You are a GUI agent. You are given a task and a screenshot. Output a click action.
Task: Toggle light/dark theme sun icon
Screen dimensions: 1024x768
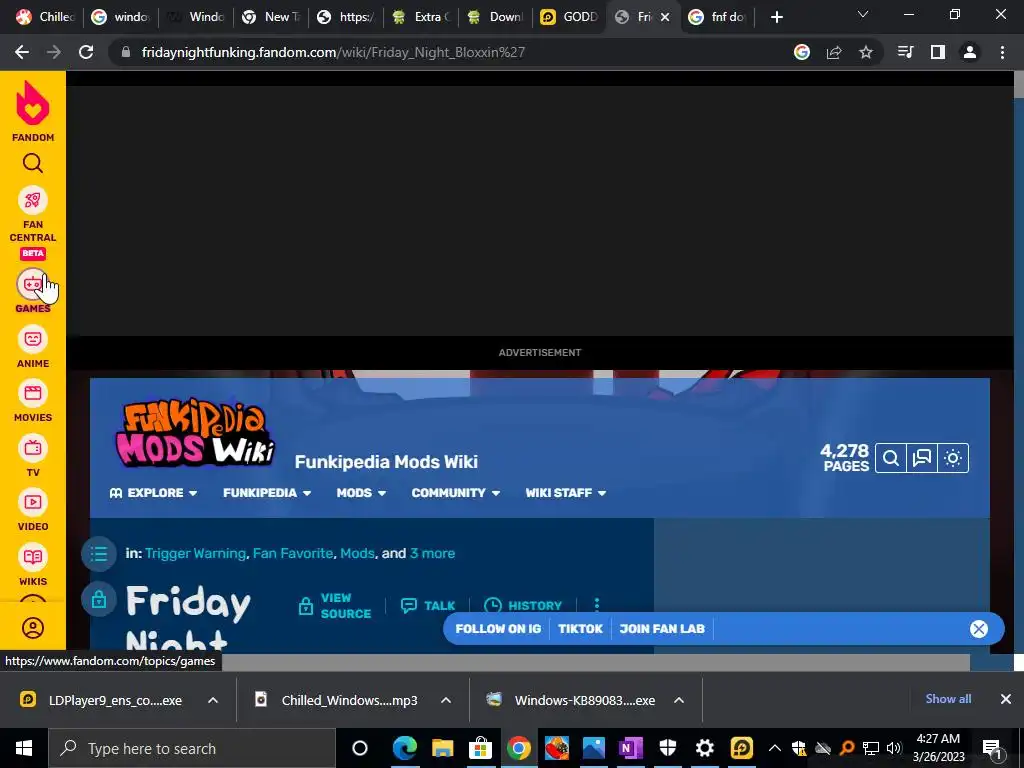[x=953, y=458]
